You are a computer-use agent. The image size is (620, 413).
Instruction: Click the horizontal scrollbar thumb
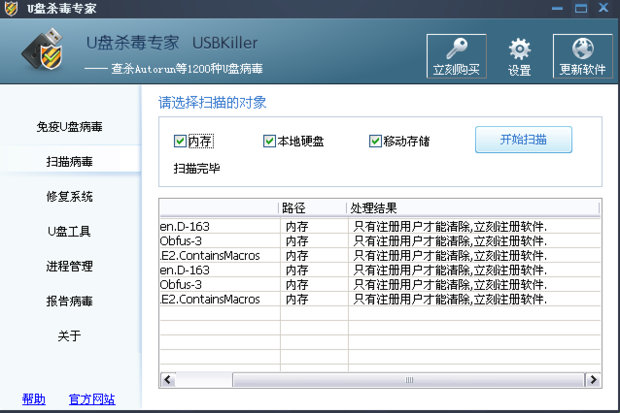pyautogui.click(x=409, y=380)
